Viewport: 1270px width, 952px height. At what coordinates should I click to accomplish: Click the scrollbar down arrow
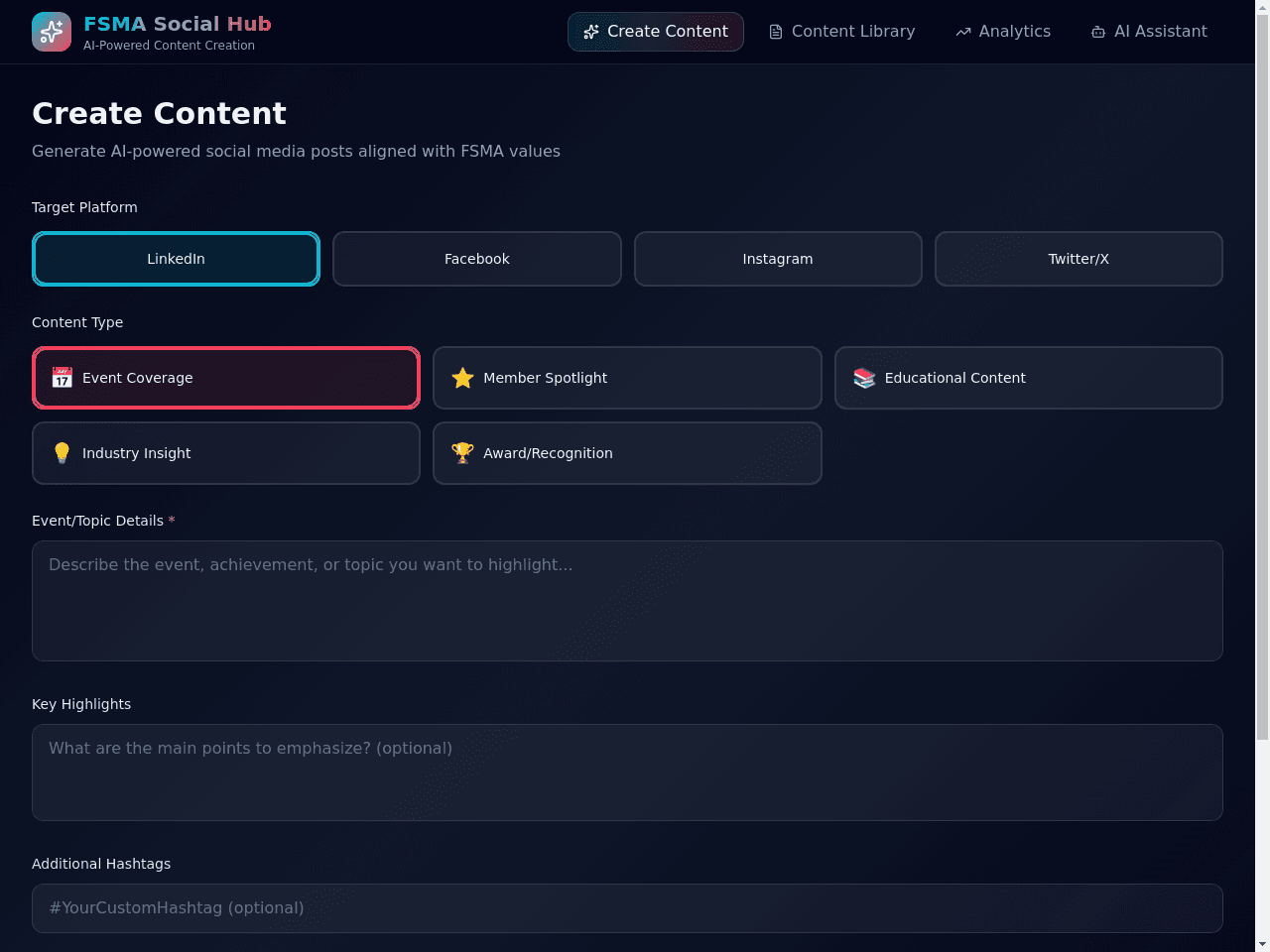pos(1262,944)
